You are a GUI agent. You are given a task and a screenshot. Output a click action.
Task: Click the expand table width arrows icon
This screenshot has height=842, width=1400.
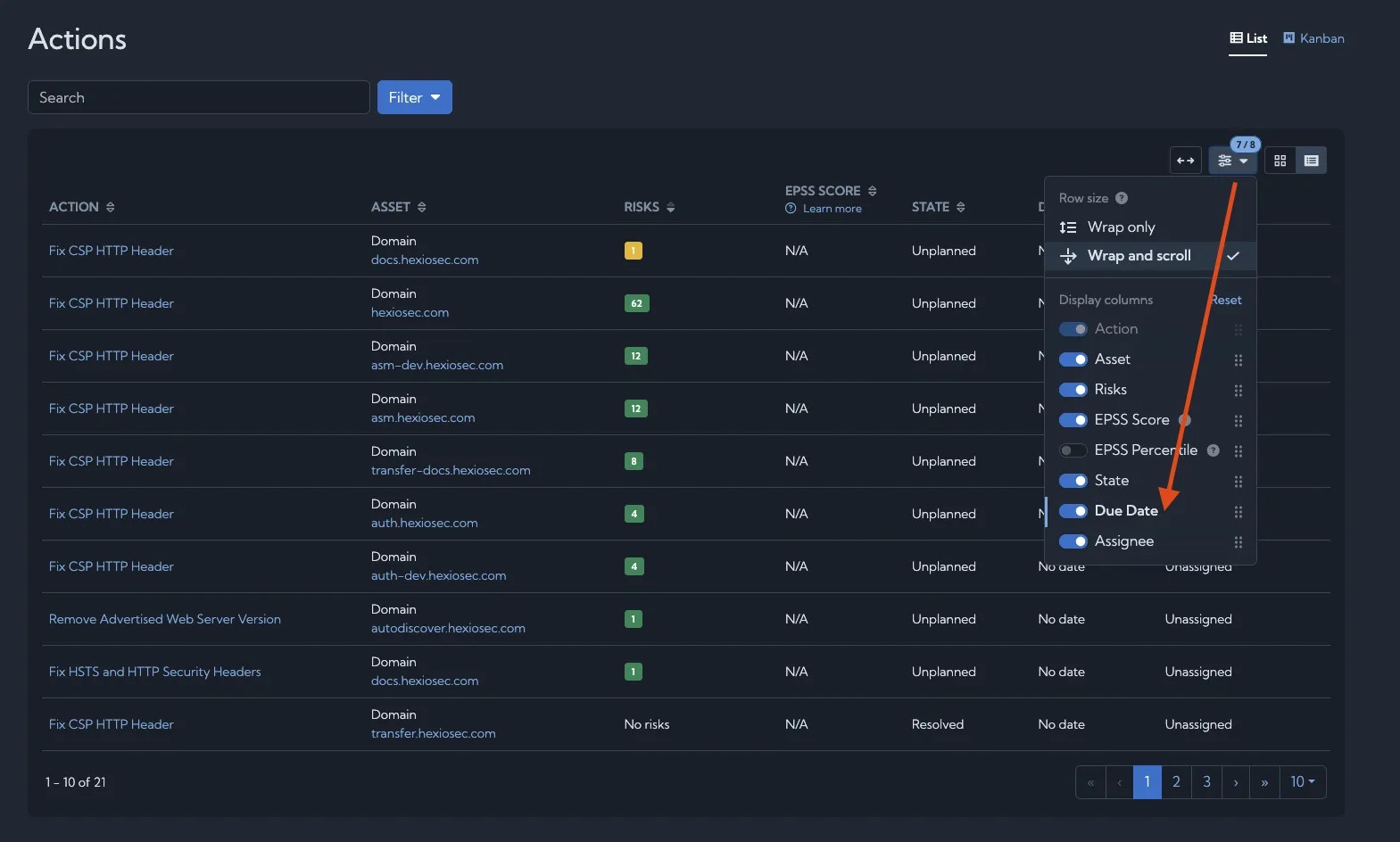coord(1185,161)
